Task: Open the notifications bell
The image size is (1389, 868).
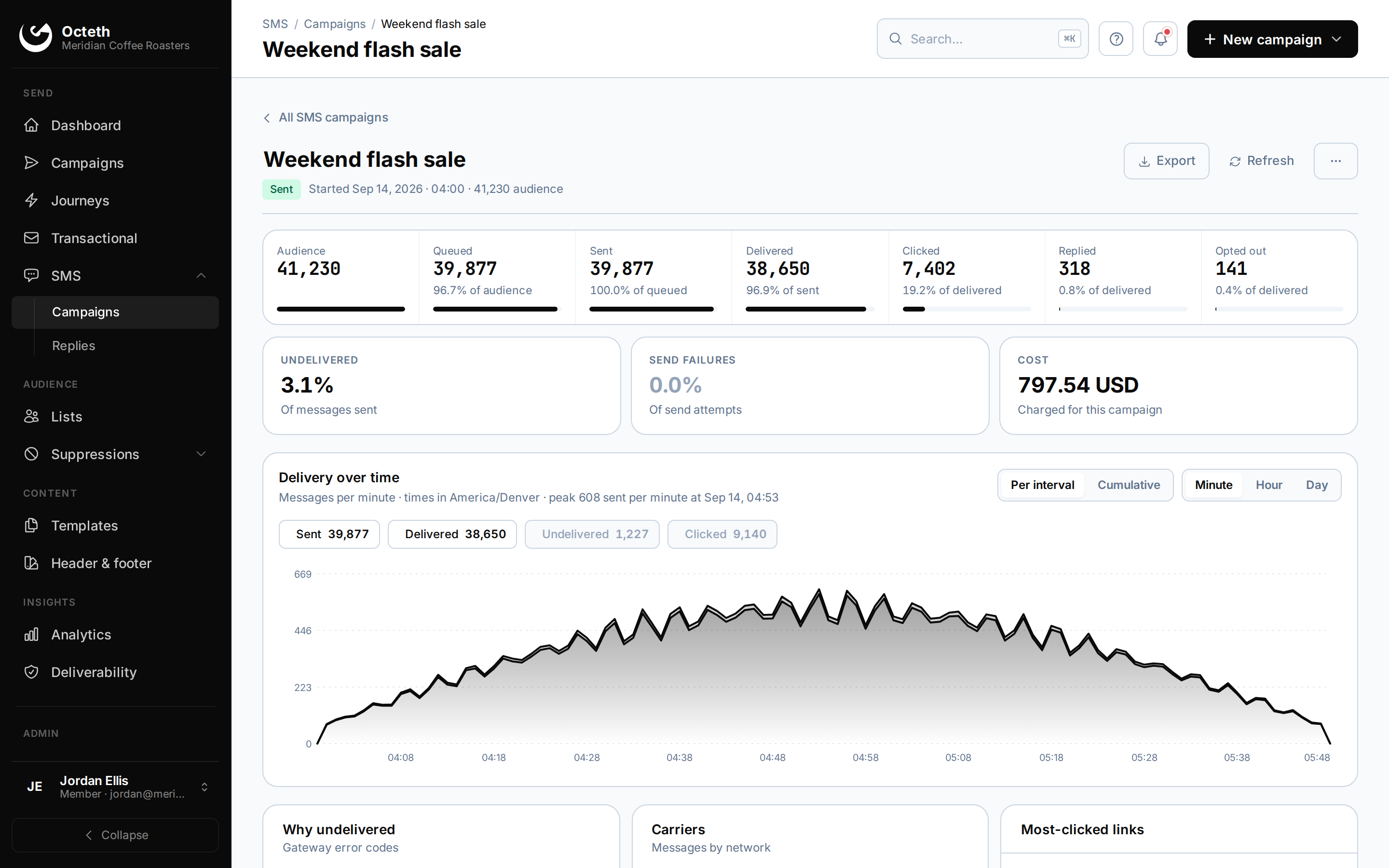Action: [x=1160, y=39]
